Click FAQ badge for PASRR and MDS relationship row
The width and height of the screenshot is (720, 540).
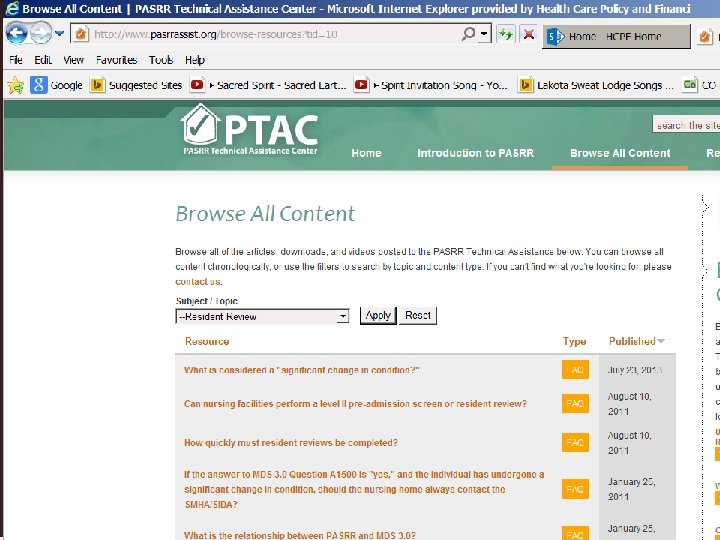point(575,534)
